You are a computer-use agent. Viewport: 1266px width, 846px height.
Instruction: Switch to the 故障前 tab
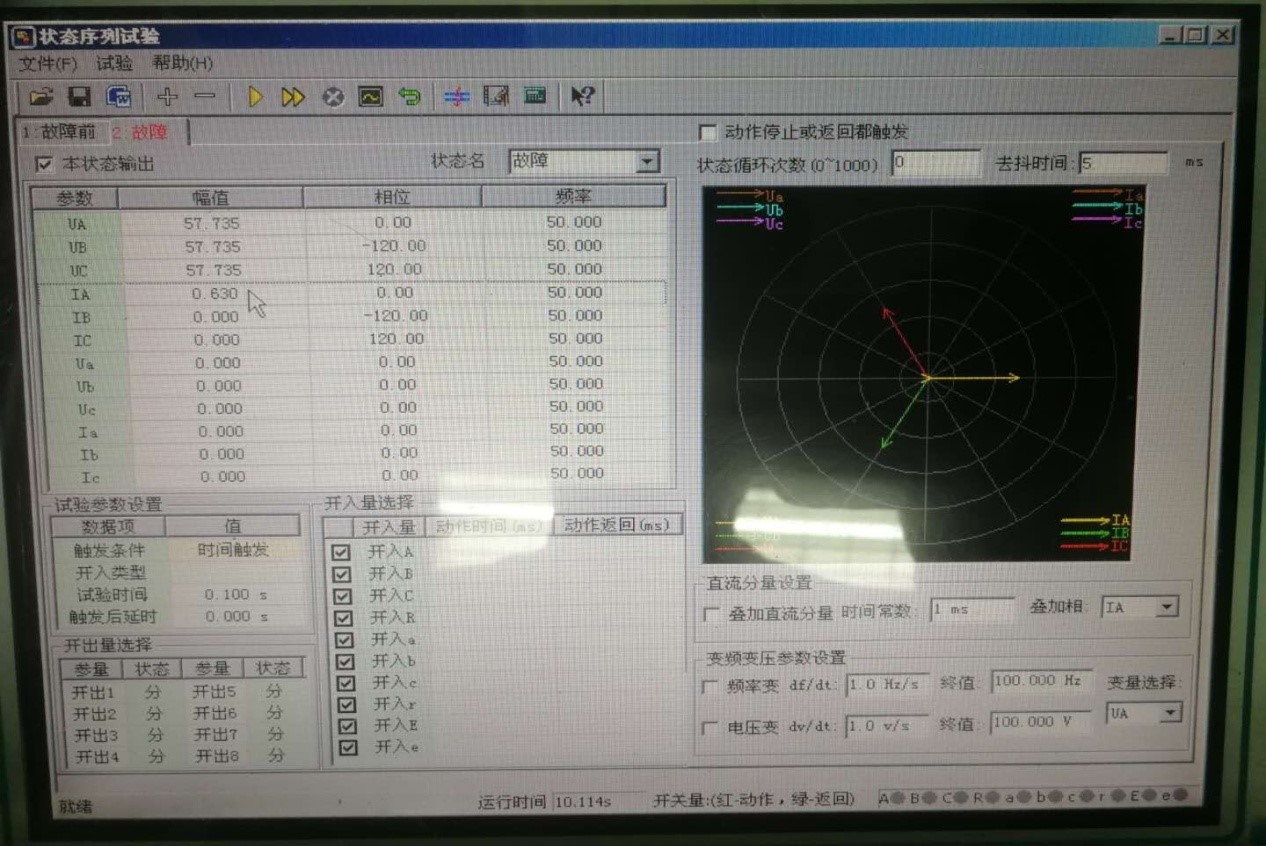point(60,132)
